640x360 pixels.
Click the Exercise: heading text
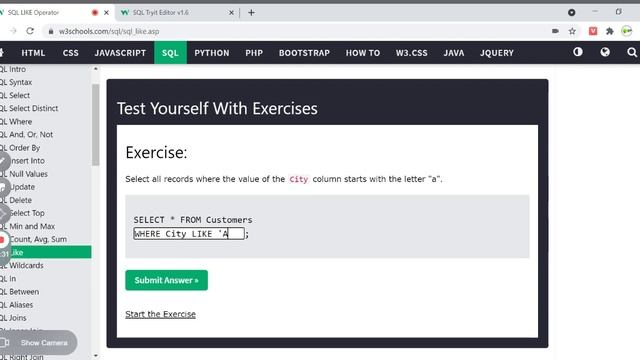tap(156, 153)
